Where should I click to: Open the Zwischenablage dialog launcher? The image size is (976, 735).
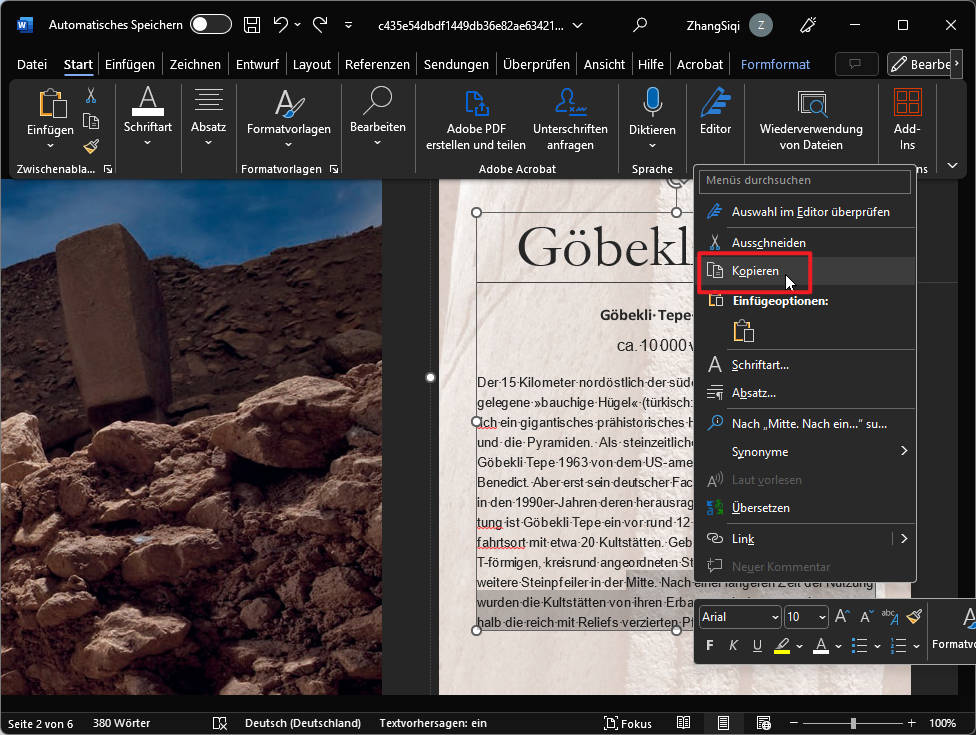(108, 169)
